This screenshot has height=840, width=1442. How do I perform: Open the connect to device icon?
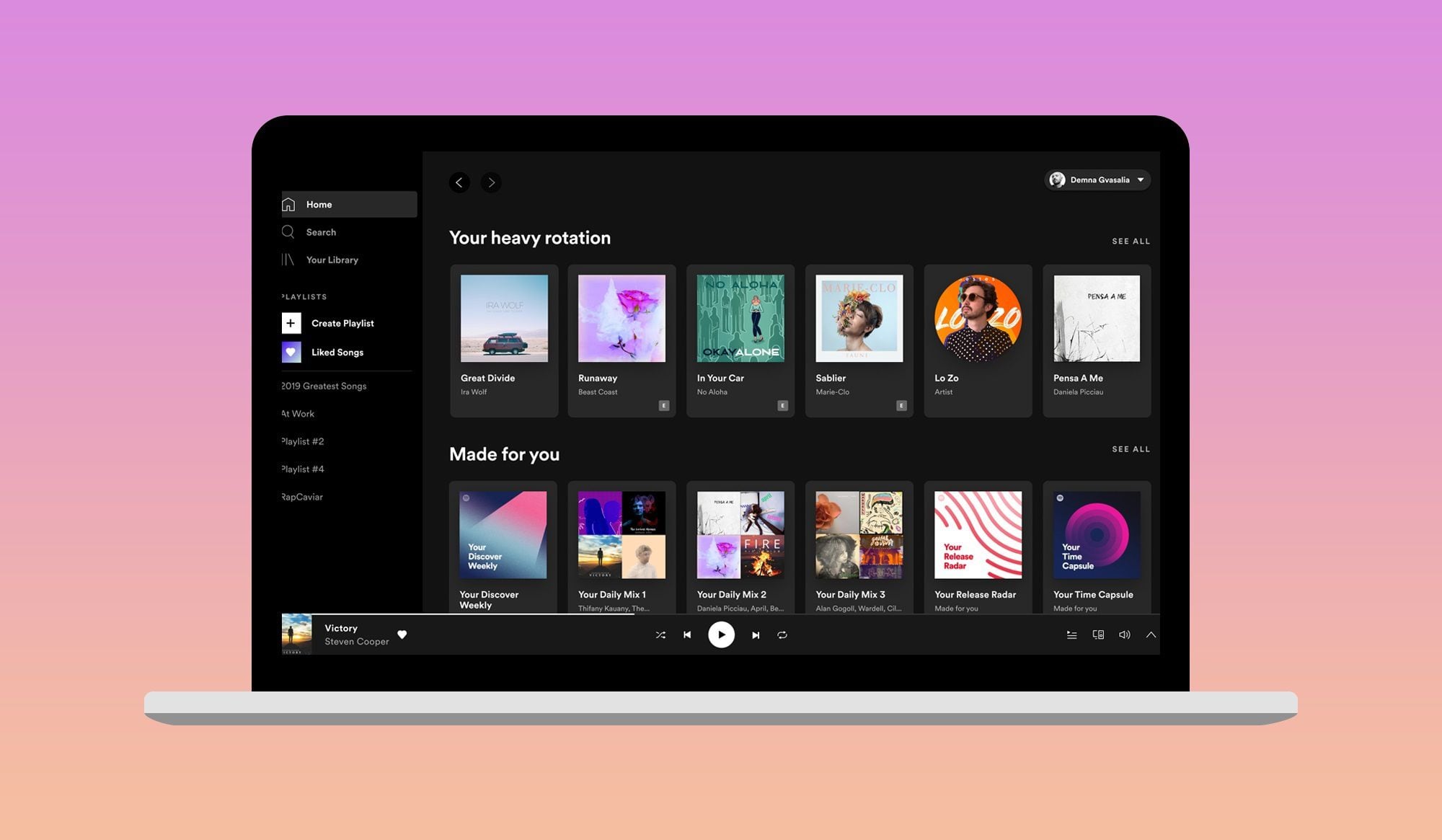pos(1098,635)
